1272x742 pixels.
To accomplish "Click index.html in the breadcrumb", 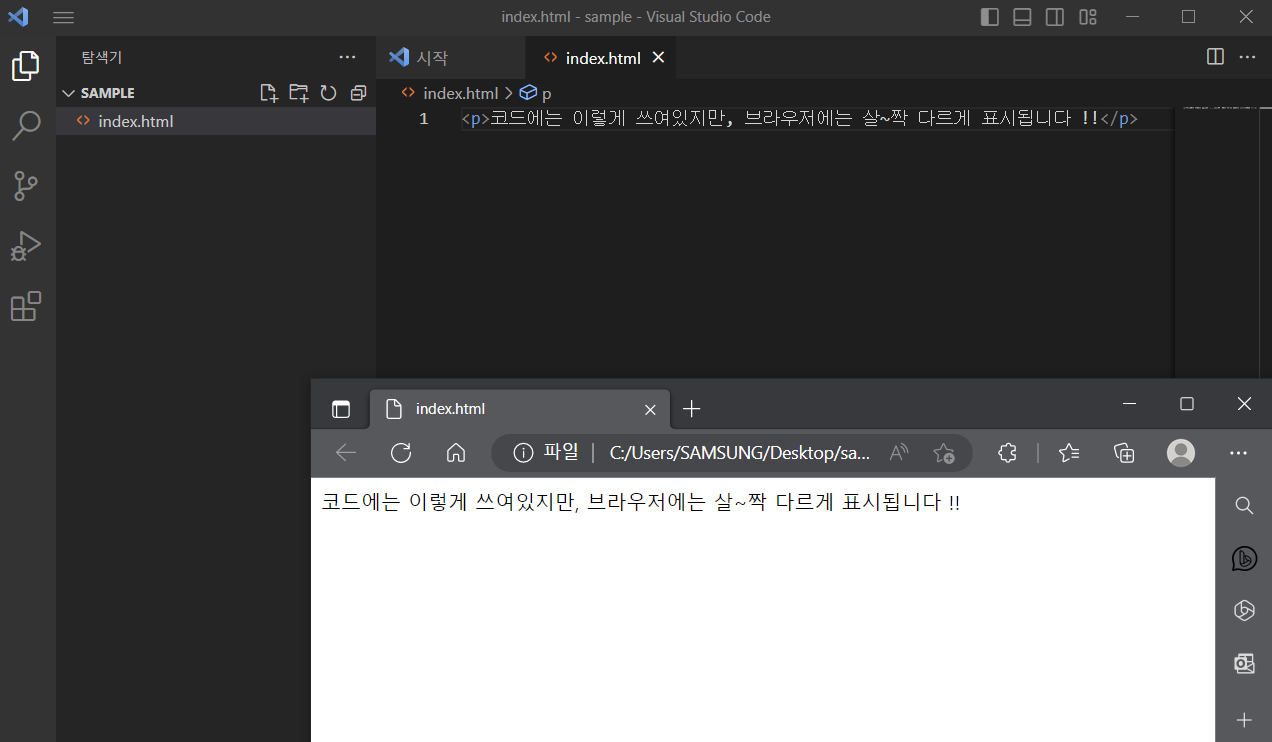I will click(x=460, y=93).
